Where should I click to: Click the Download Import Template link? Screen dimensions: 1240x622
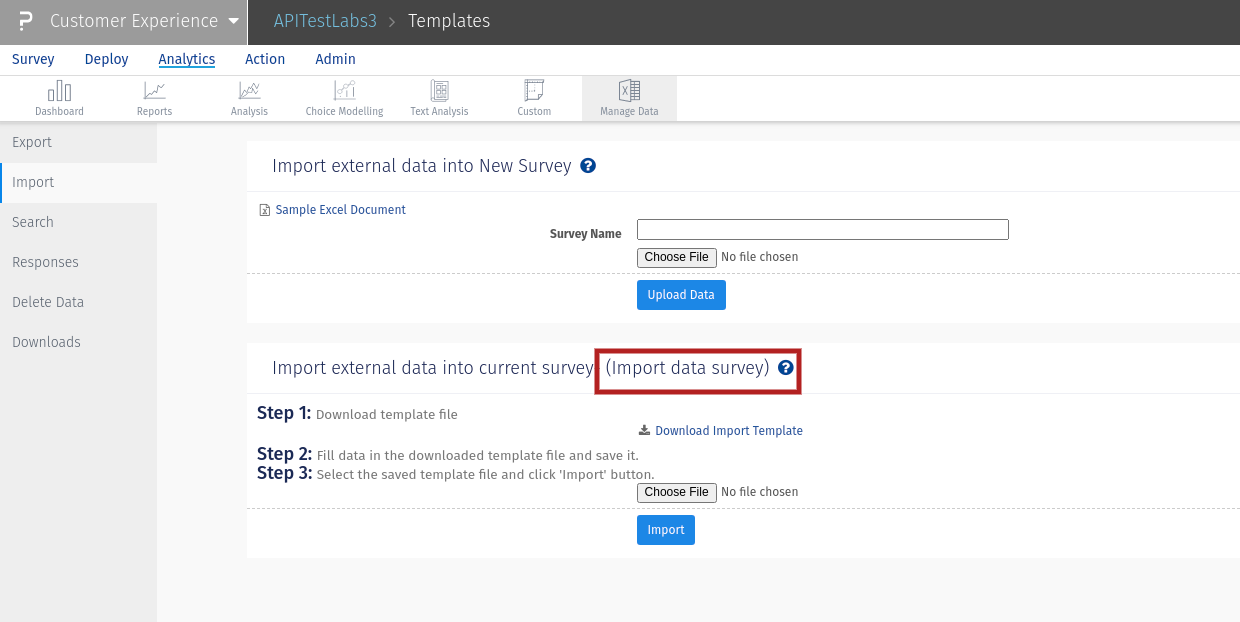(x=728, y=431)
